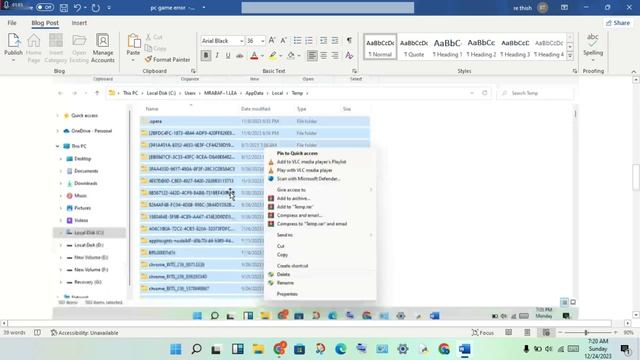Align text to the left

pos(312,56)
